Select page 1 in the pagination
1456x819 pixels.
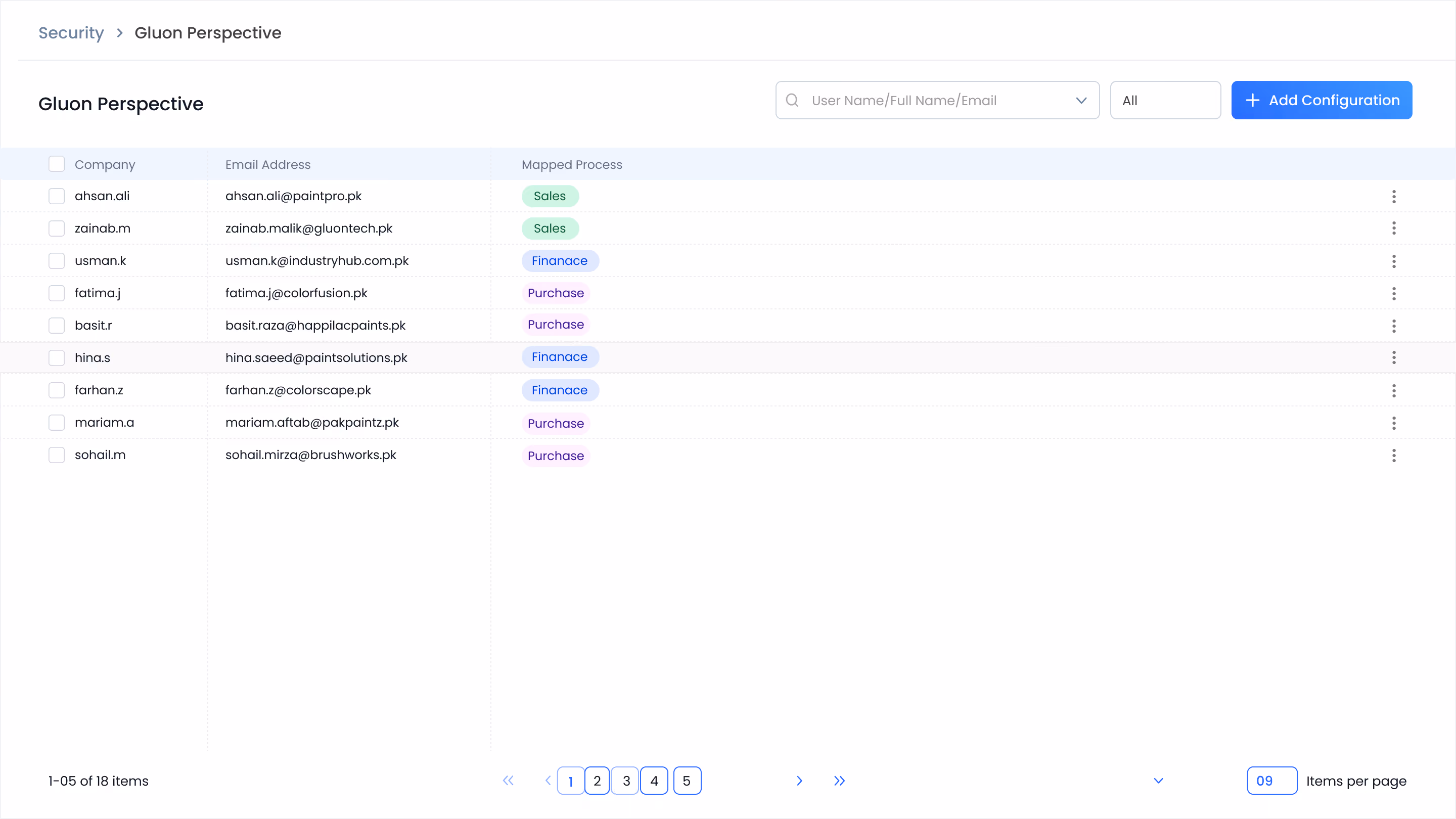pos(570,781)
